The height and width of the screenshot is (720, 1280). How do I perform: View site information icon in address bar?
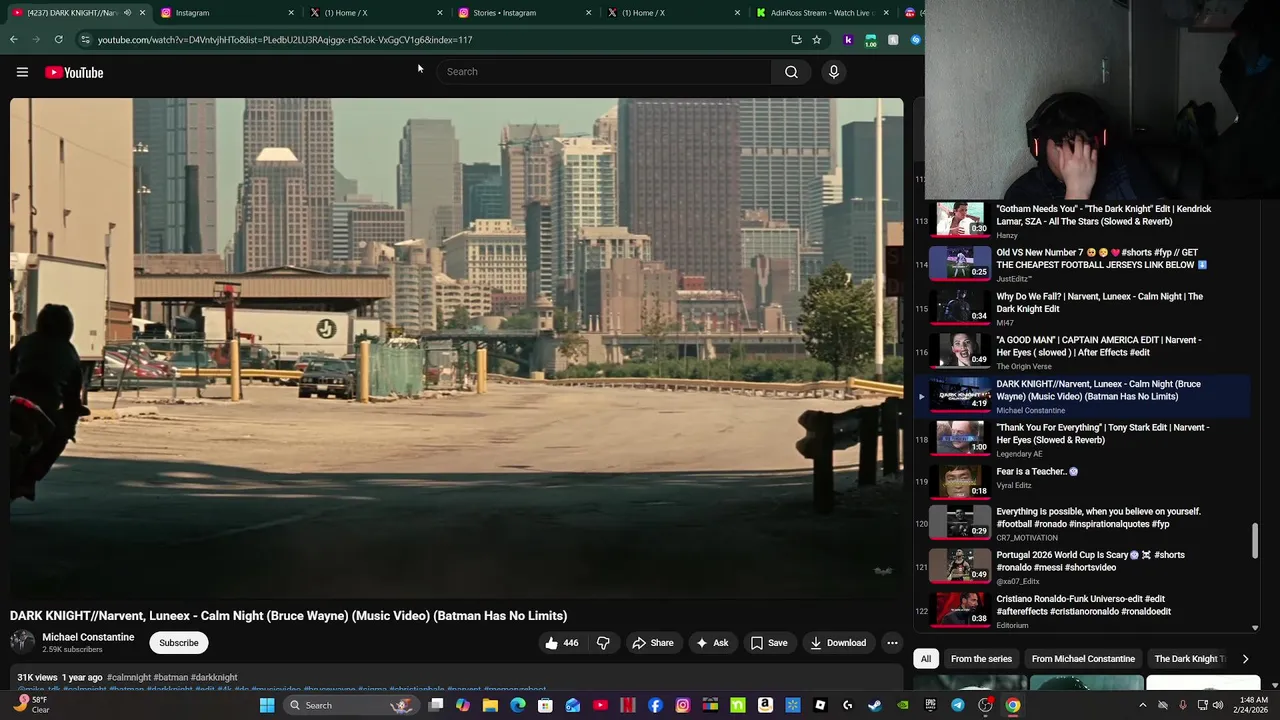point(85,40)
